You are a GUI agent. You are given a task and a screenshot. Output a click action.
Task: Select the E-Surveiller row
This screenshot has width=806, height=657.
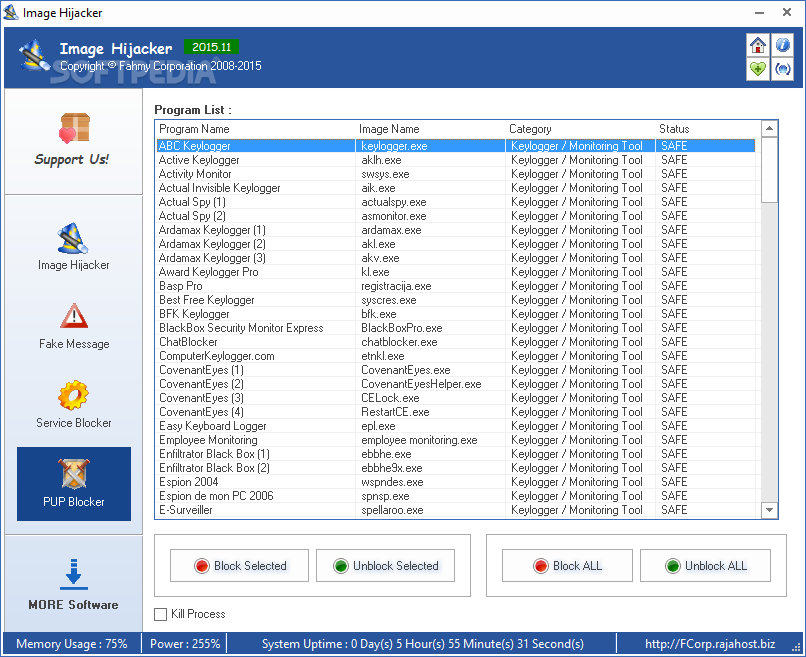coord(456,510)
